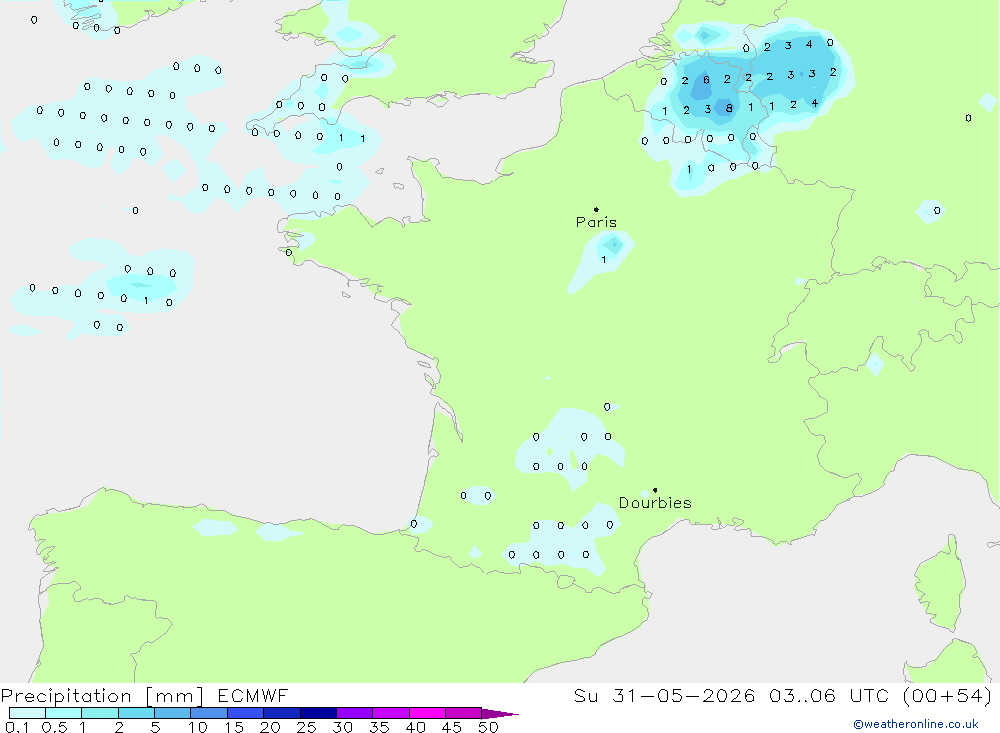The image size is (1000, 733).
Task: Click the 40–45 mm magenta legend box
Action: (x=427, y=713)
